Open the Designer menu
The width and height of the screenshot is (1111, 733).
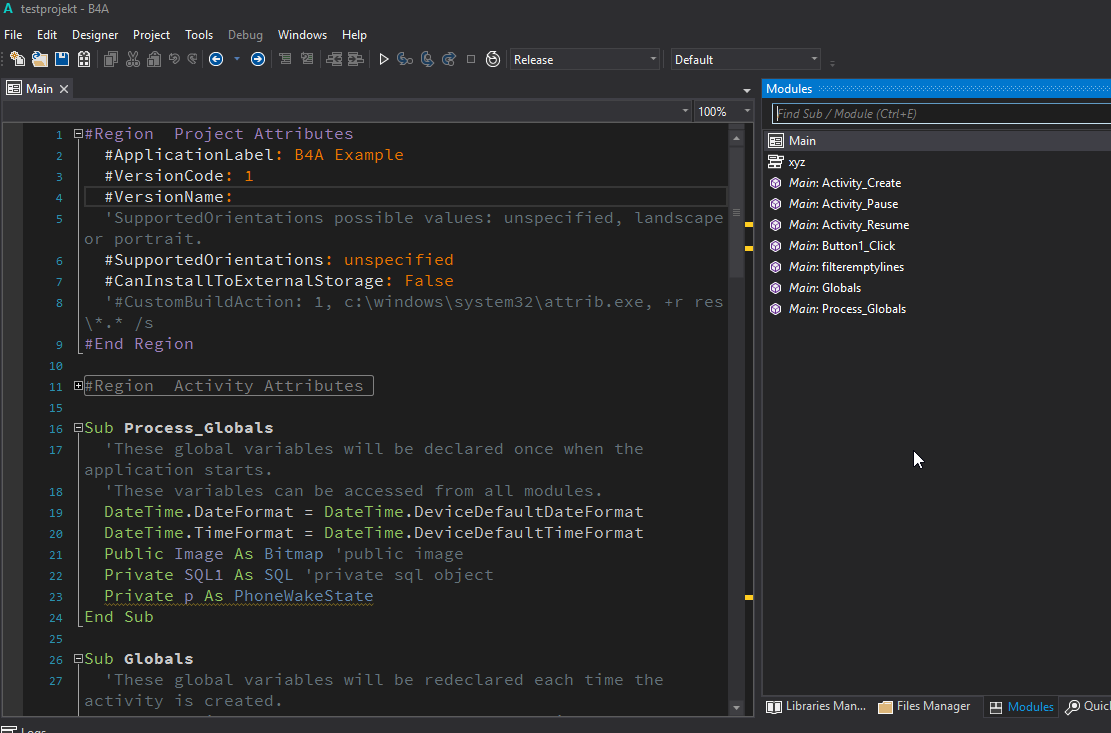point(95,35)
